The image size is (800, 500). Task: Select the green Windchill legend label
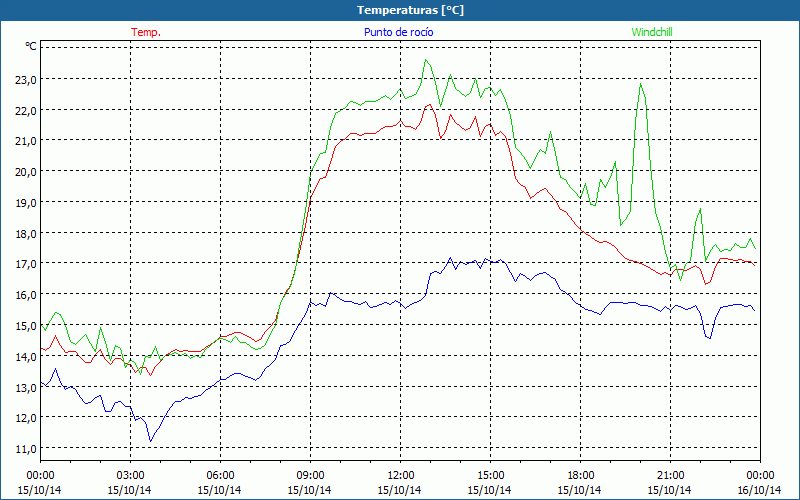click(x=652, y=32)
